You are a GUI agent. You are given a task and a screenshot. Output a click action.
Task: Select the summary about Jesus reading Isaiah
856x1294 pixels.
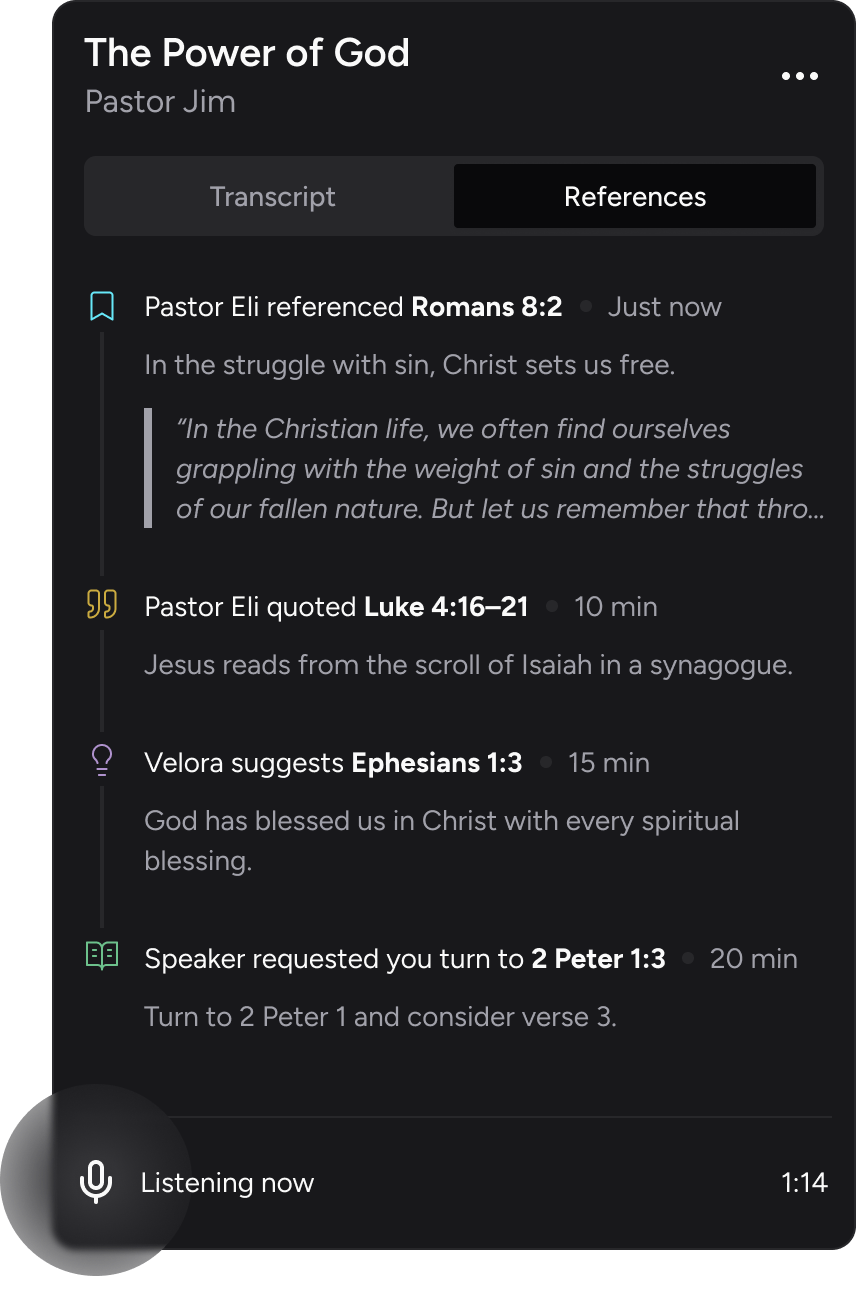click(468, 665)
